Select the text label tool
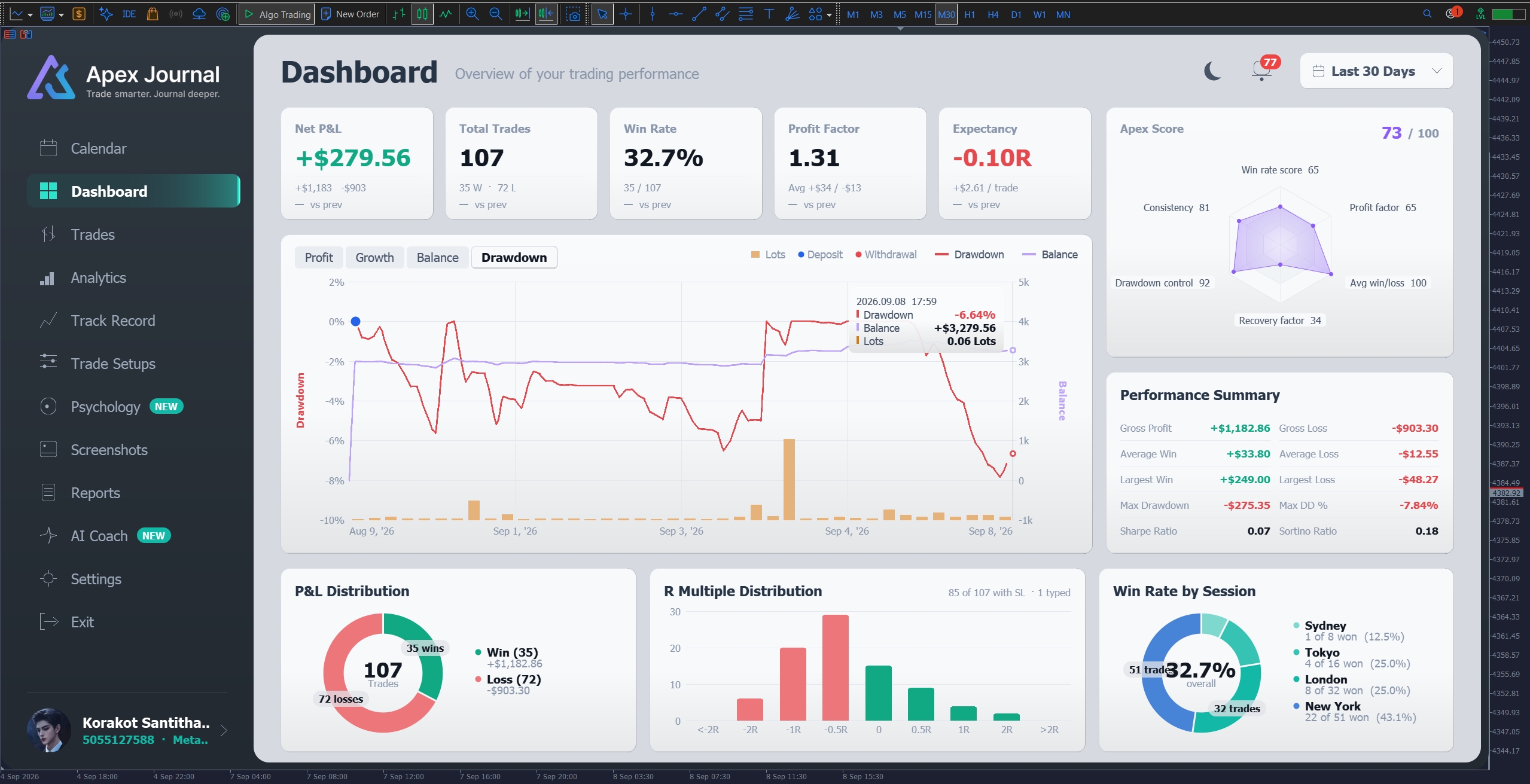 [769, 14]
